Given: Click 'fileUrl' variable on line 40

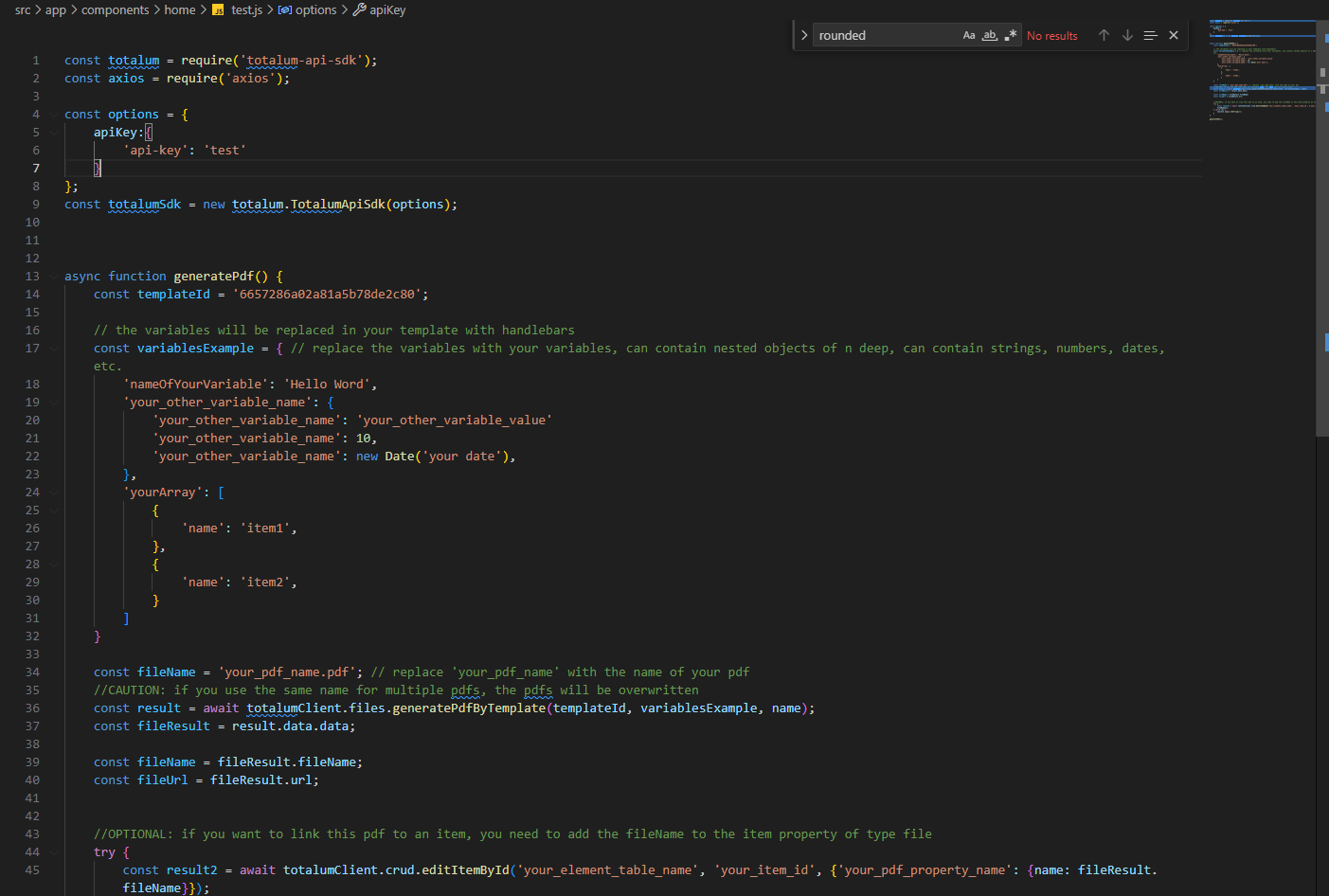Looking at the screenshot, I should tap(163, 780).
